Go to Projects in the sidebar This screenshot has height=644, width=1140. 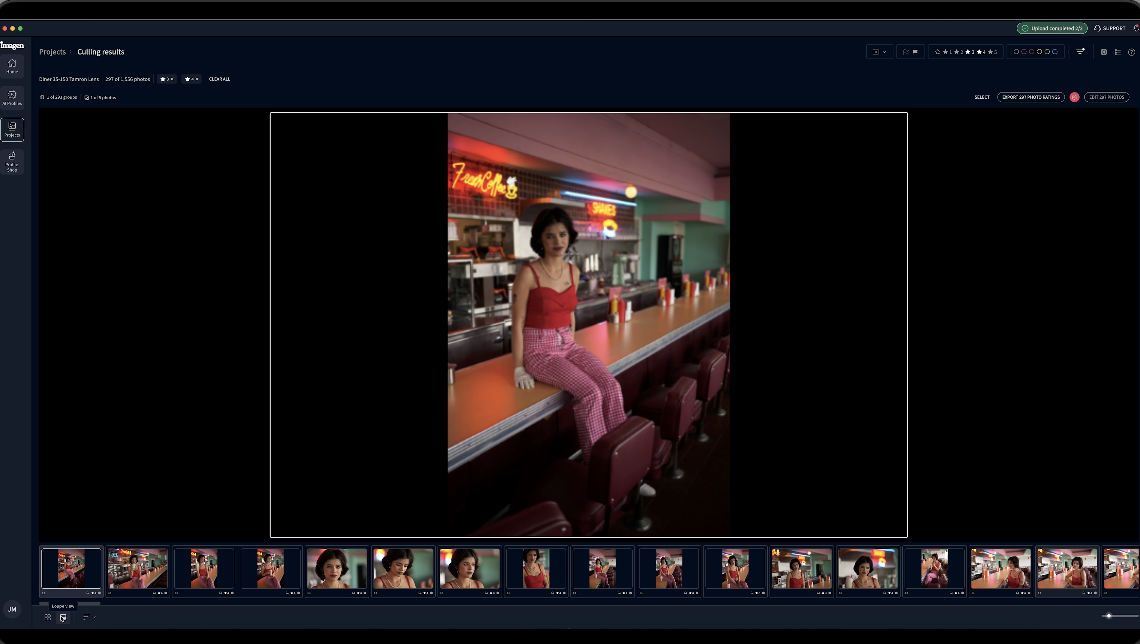[12, 129]
